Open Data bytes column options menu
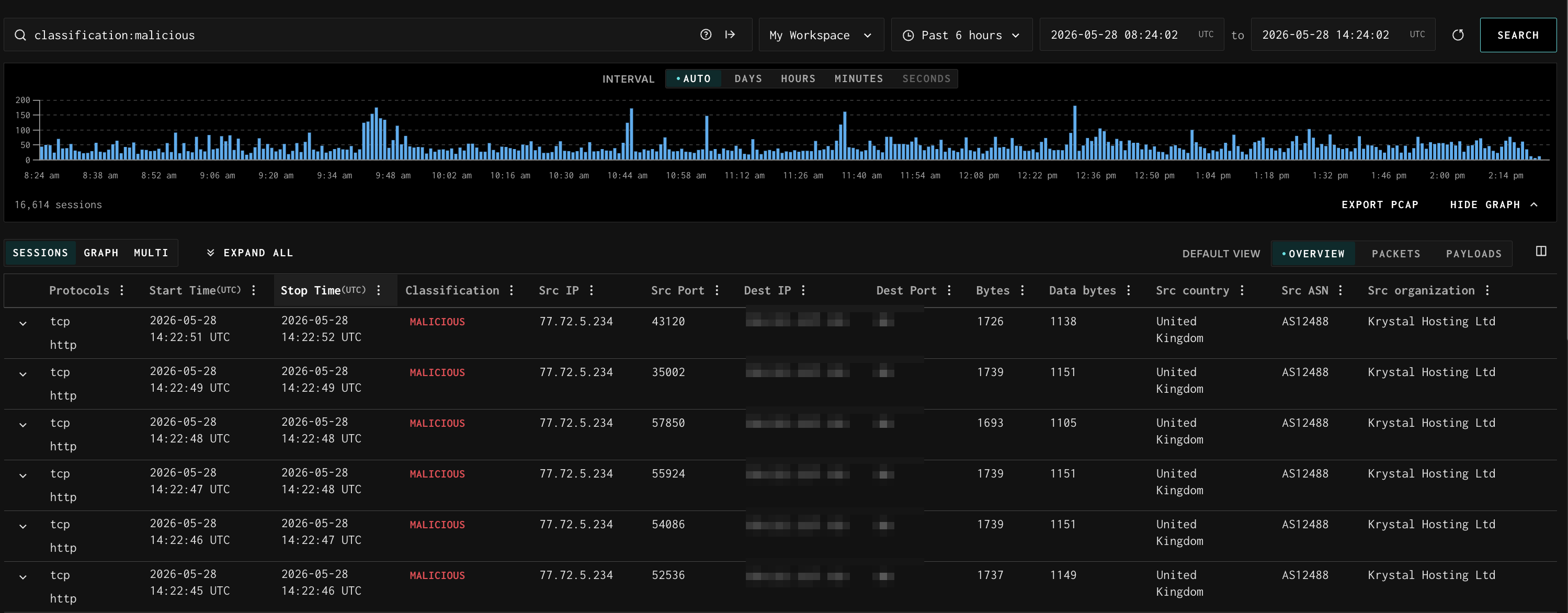The width and height of the screenshot is (1568, 613). point(1128,290)
